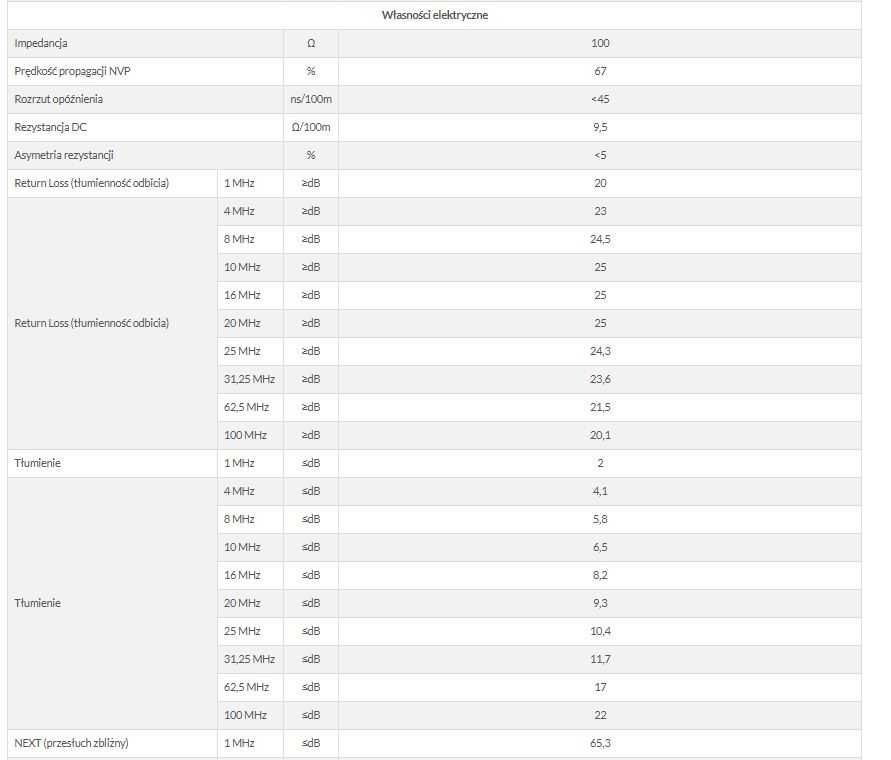891x760 pixels.
Task: Click the Tłumienie value 11,7
Action: click(x=600, y=659)
